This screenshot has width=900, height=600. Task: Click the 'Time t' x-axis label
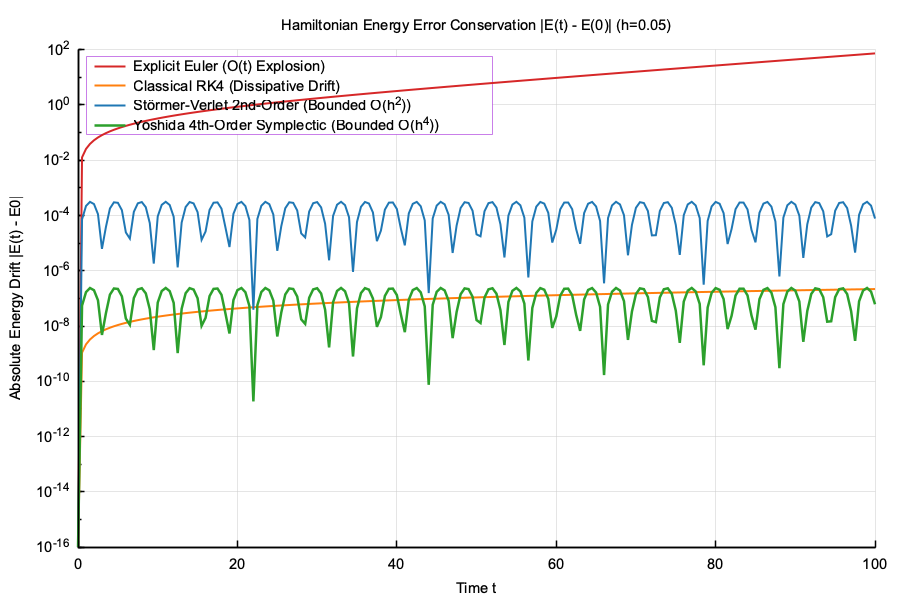[x=476, y=588]
